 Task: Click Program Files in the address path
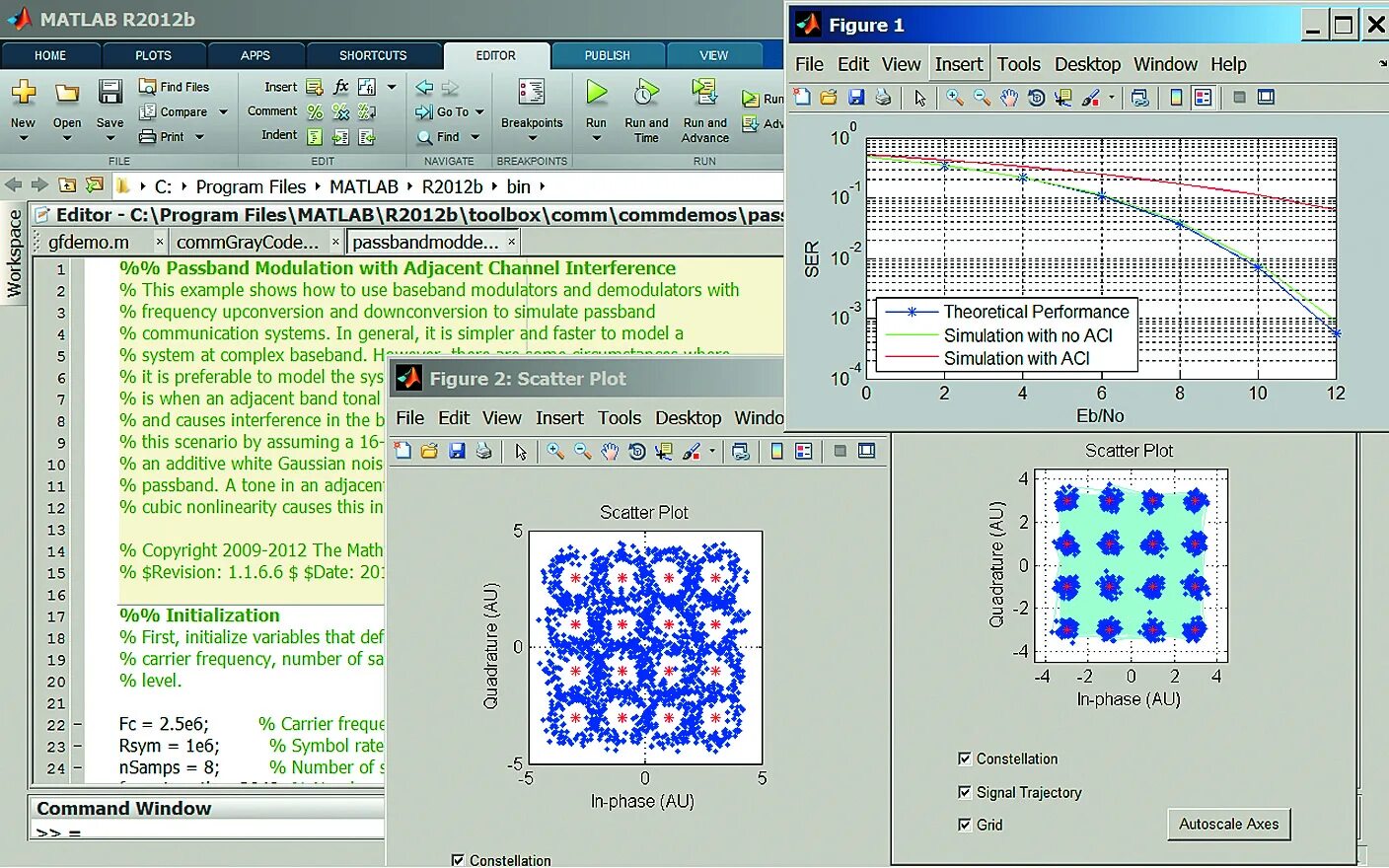point(251,186)
